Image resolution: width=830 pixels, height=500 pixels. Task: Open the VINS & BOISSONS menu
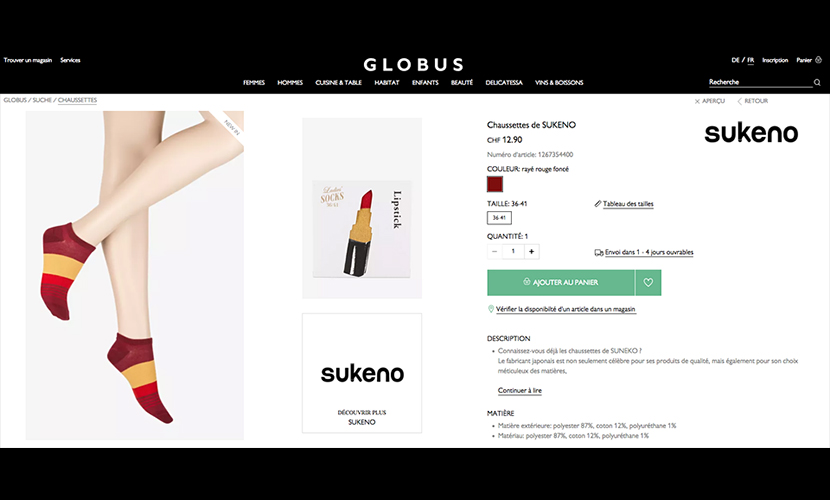click(x=559, y=83)
